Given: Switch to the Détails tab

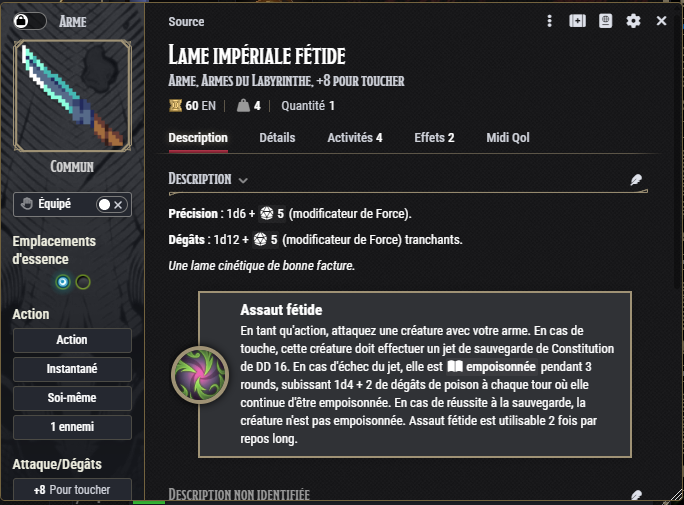Looking at the screenshot, I should pos(277,138).
